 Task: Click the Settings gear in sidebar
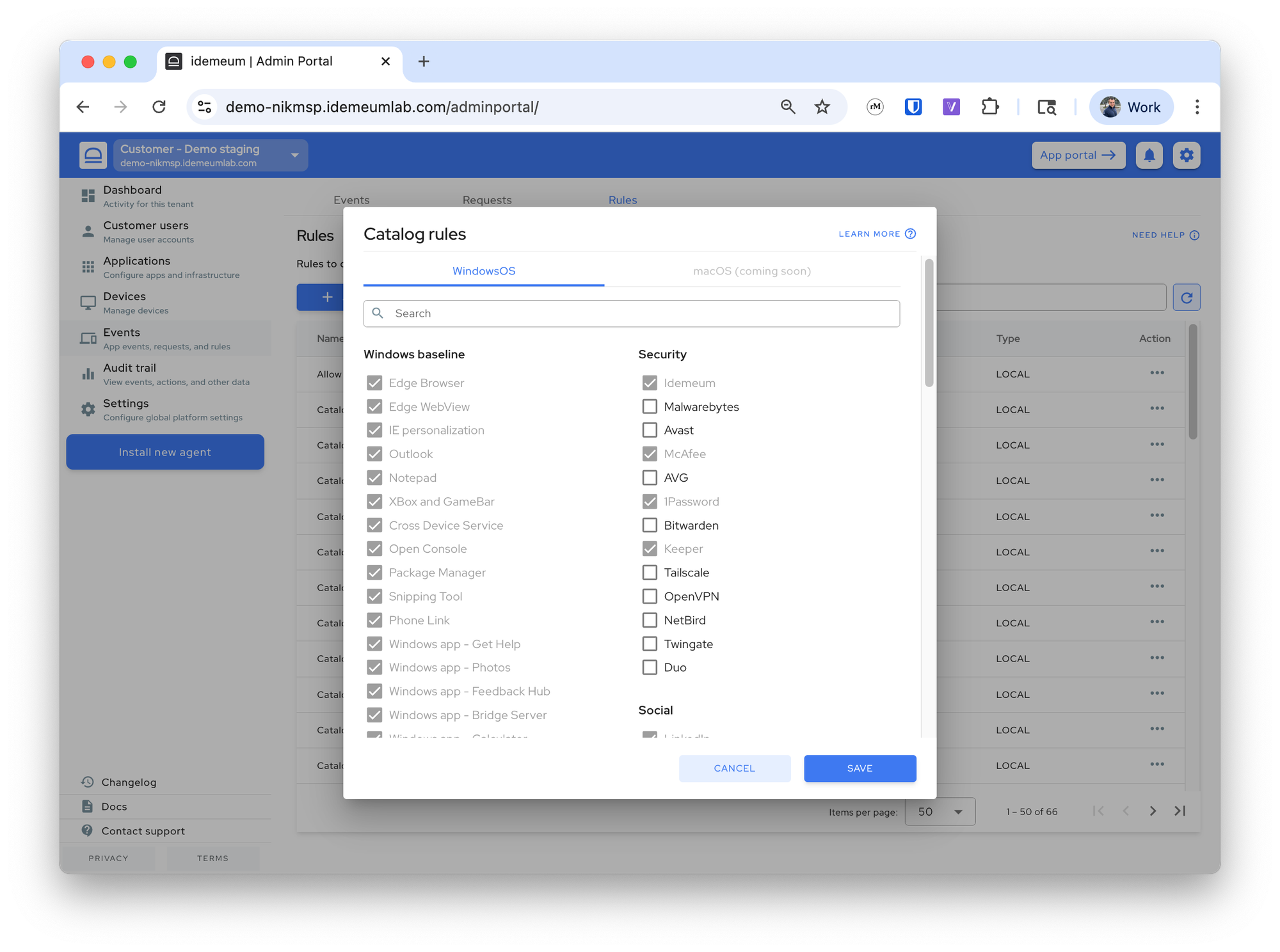88,409
